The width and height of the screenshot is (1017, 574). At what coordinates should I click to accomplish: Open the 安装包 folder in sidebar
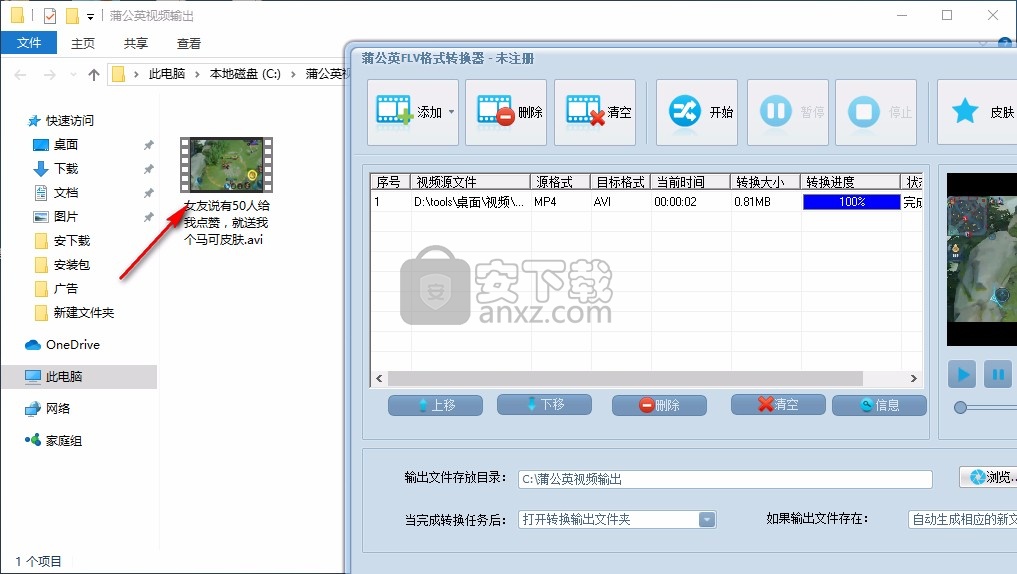[71, 265]
